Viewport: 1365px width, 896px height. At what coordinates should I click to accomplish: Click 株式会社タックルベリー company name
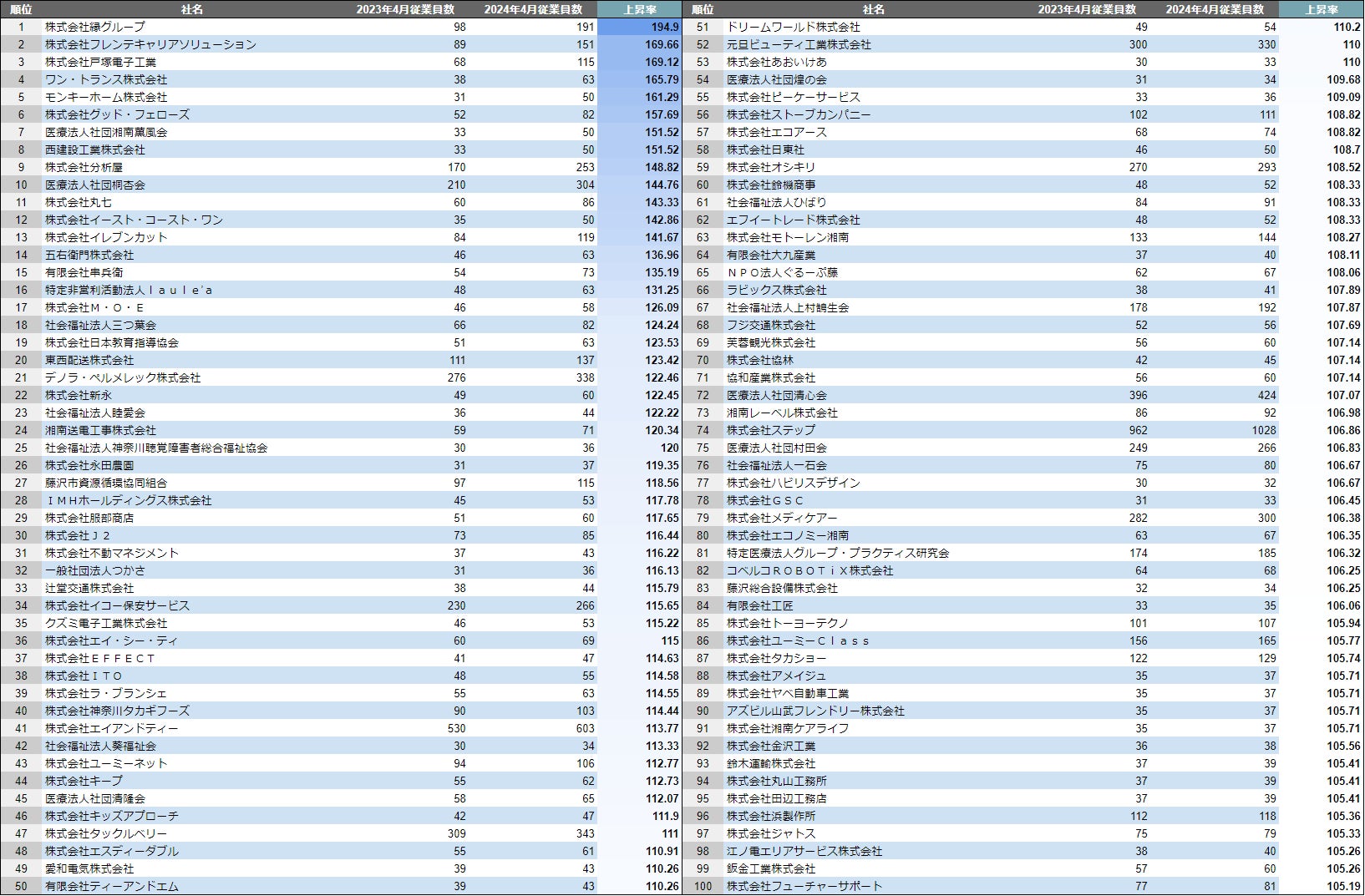106,833
